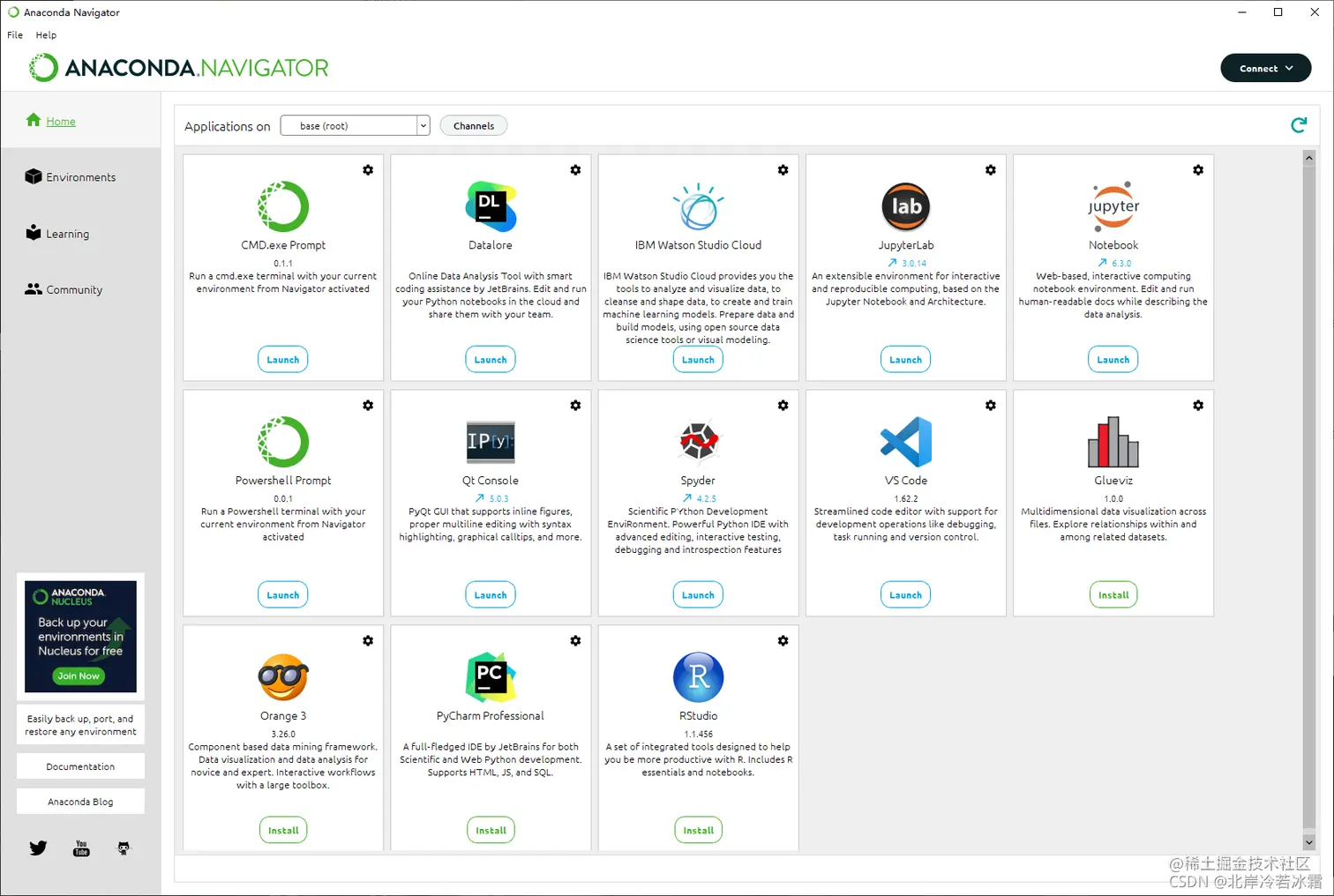Click the IBM Watson Studio icon
1334x896 pixels.
click(698, 206)
